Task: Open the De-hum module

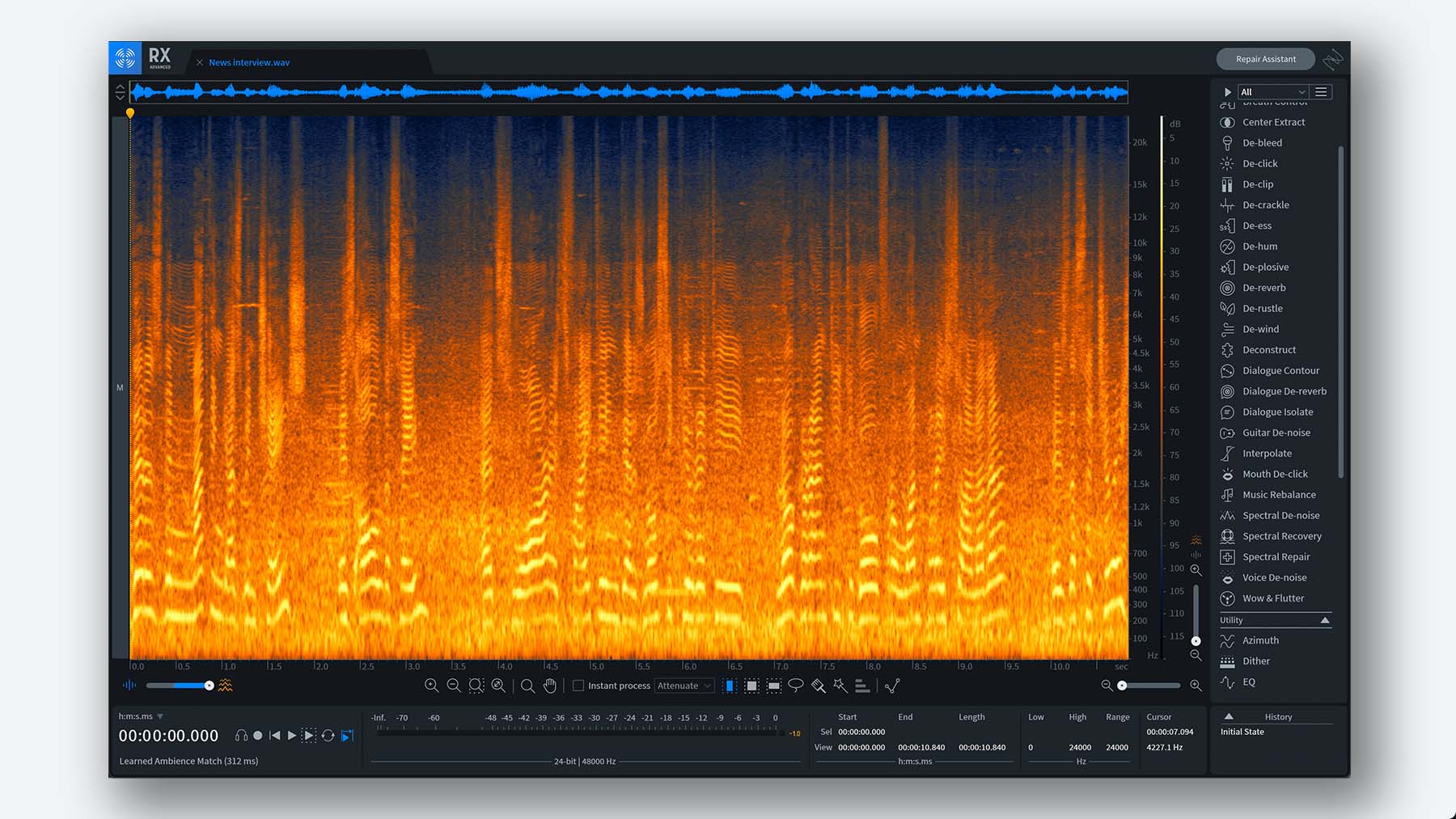Action: [1259, 247]
